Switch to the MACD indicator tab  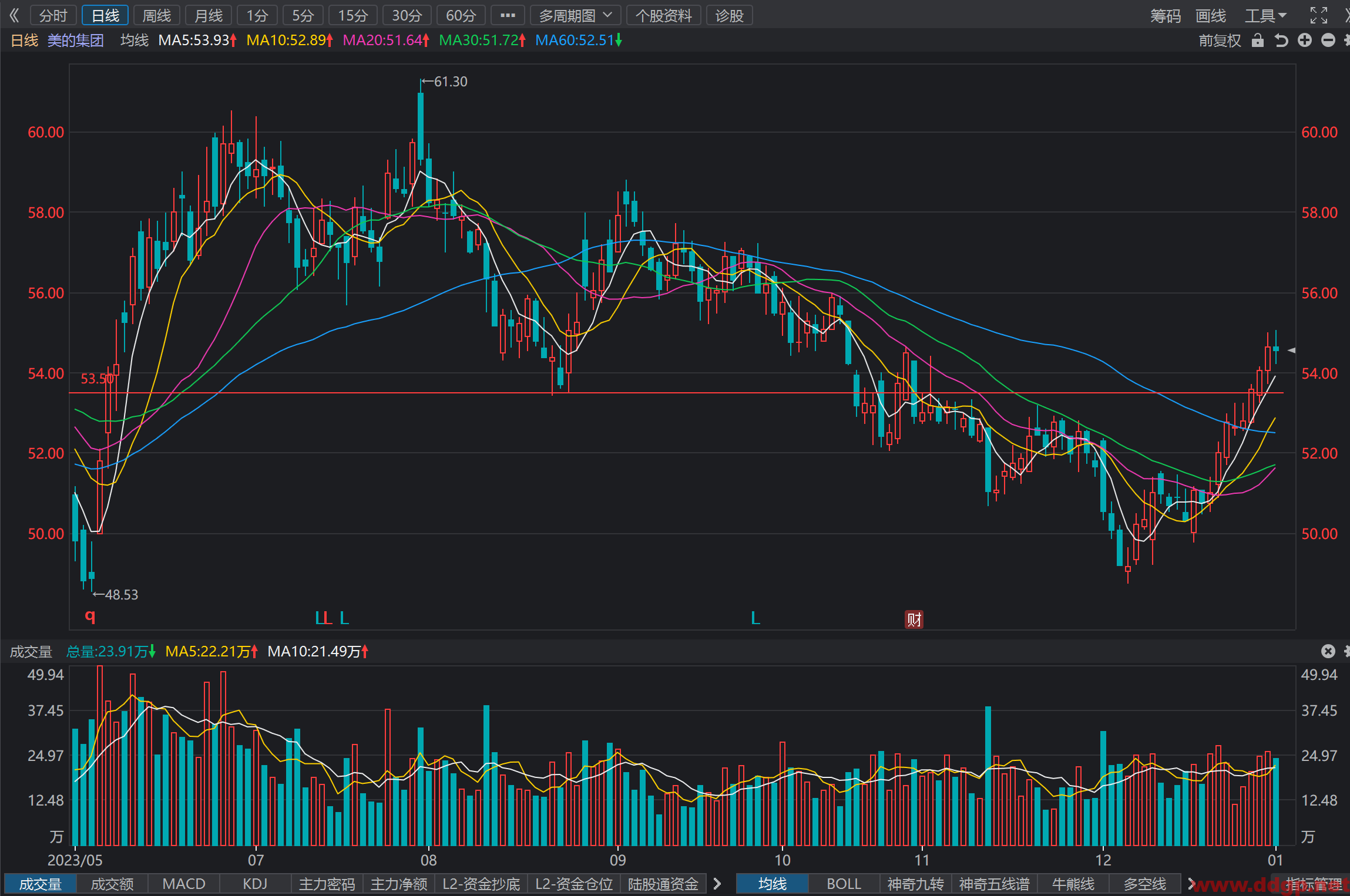click(x=184, y=884)
